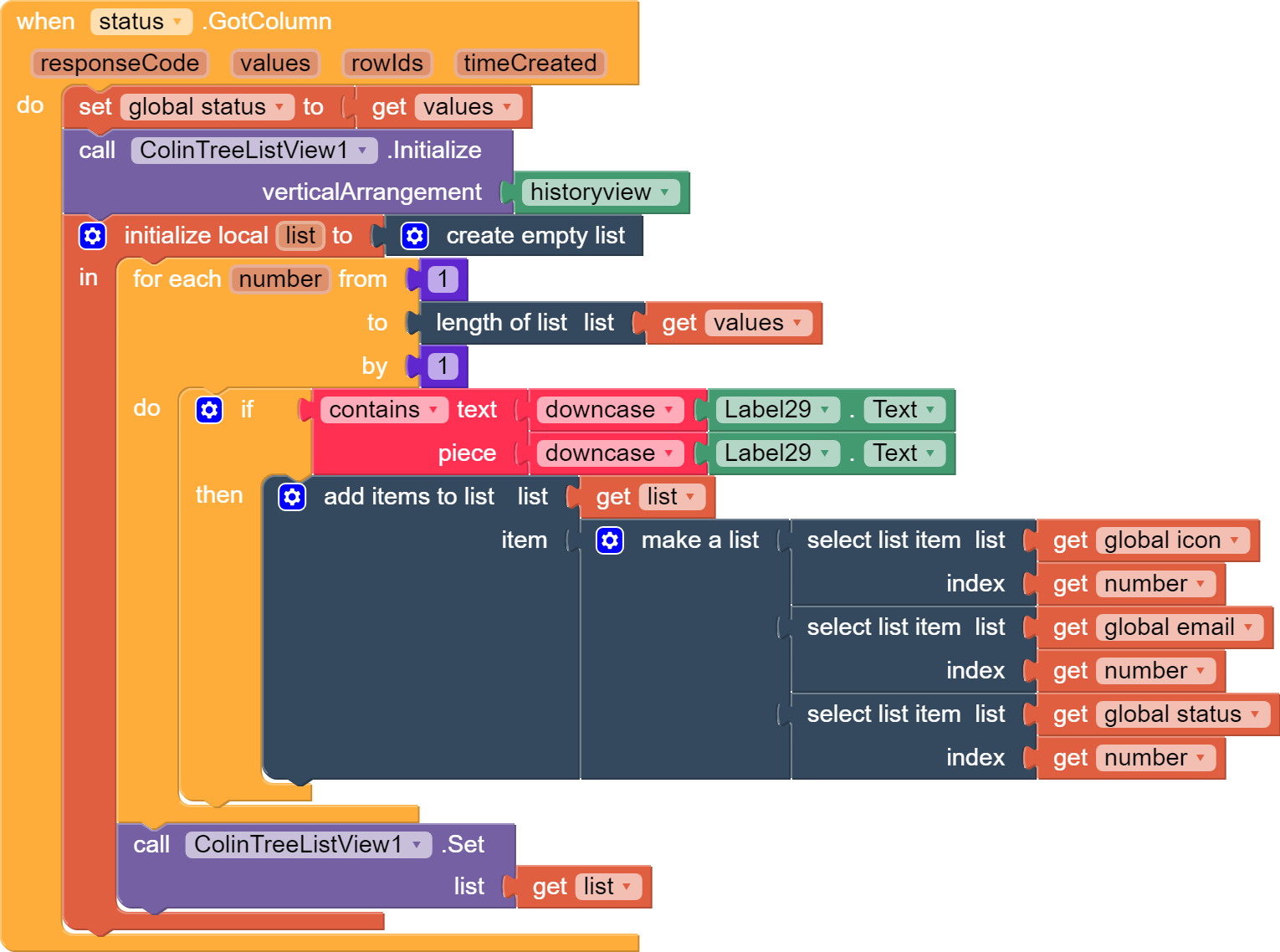Click the responseCode parameter

(x=120, y=64)
